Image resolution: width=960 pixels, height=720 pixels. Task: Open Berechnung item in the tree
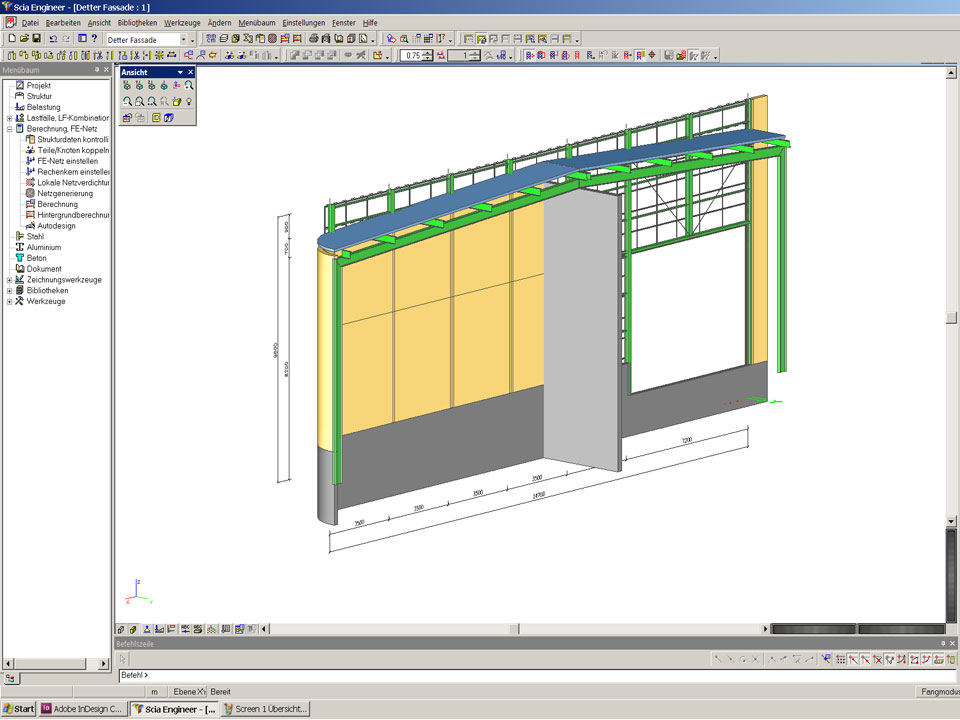(57, 204)
